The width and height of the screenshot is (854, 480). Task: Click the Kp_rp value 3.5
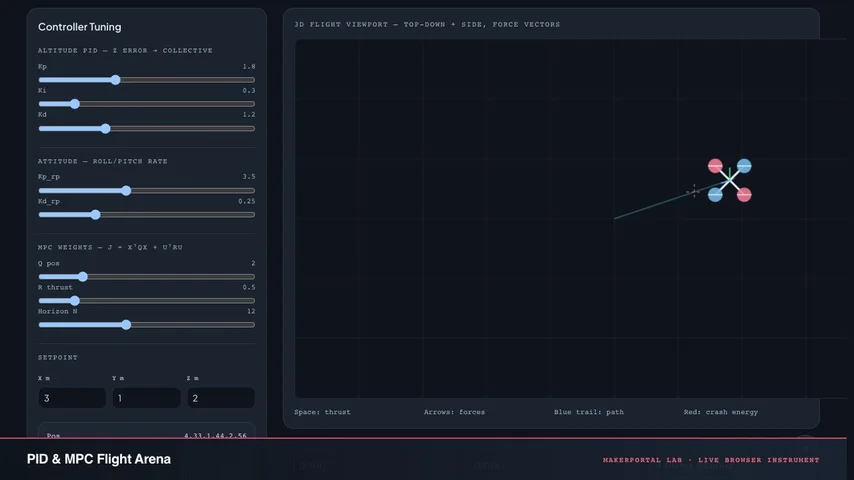click(x=249, y=177)
